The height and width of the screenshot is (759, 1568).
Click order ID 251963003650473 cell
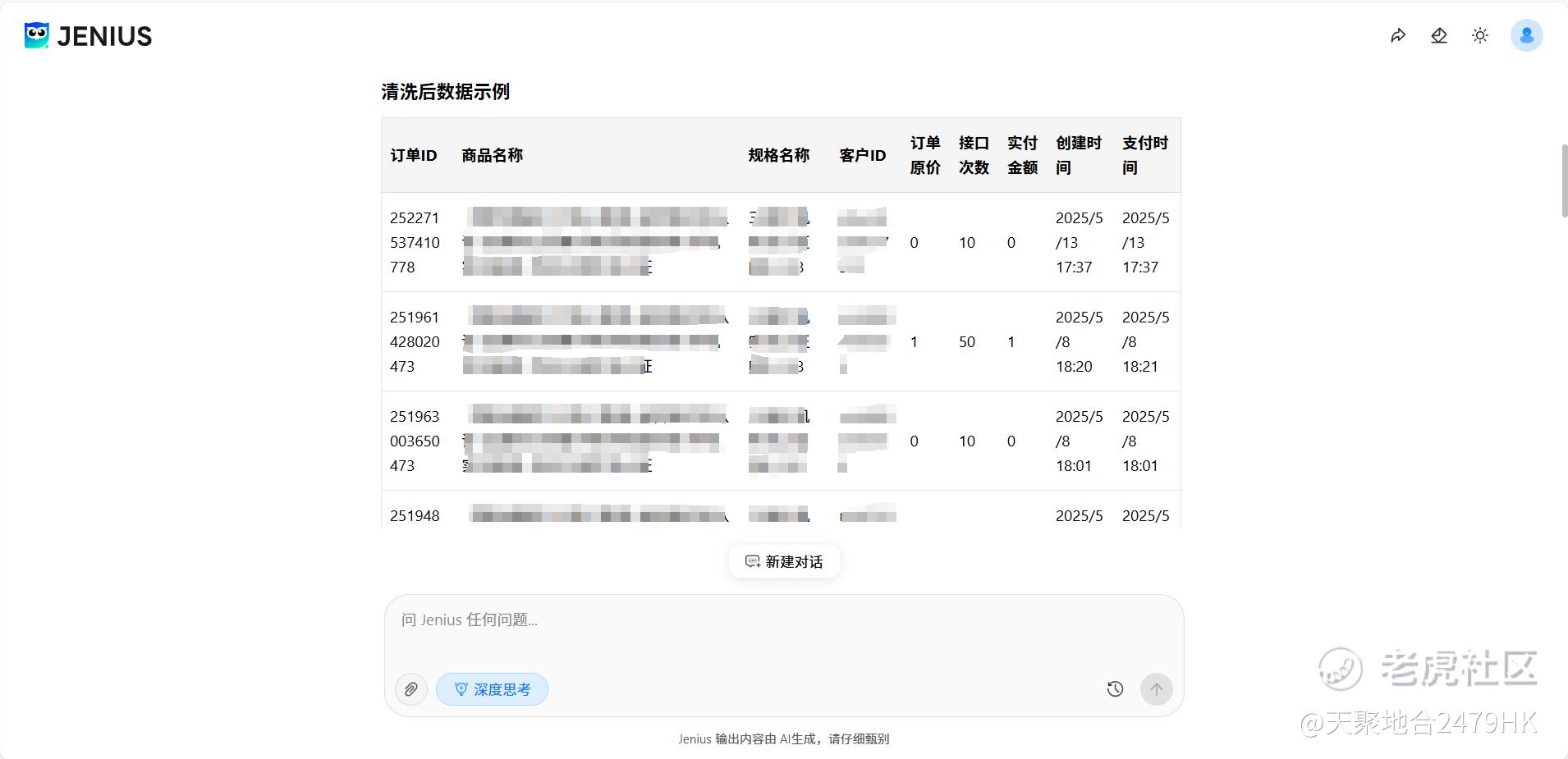click(x=415, y=441)
